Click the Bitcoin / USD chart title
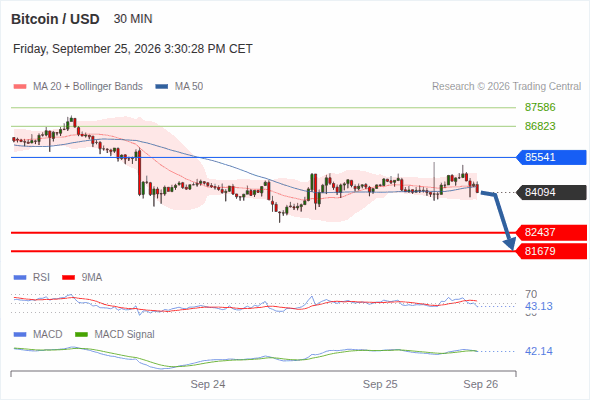Screen dimensions: 590x400 click(55, 19)
